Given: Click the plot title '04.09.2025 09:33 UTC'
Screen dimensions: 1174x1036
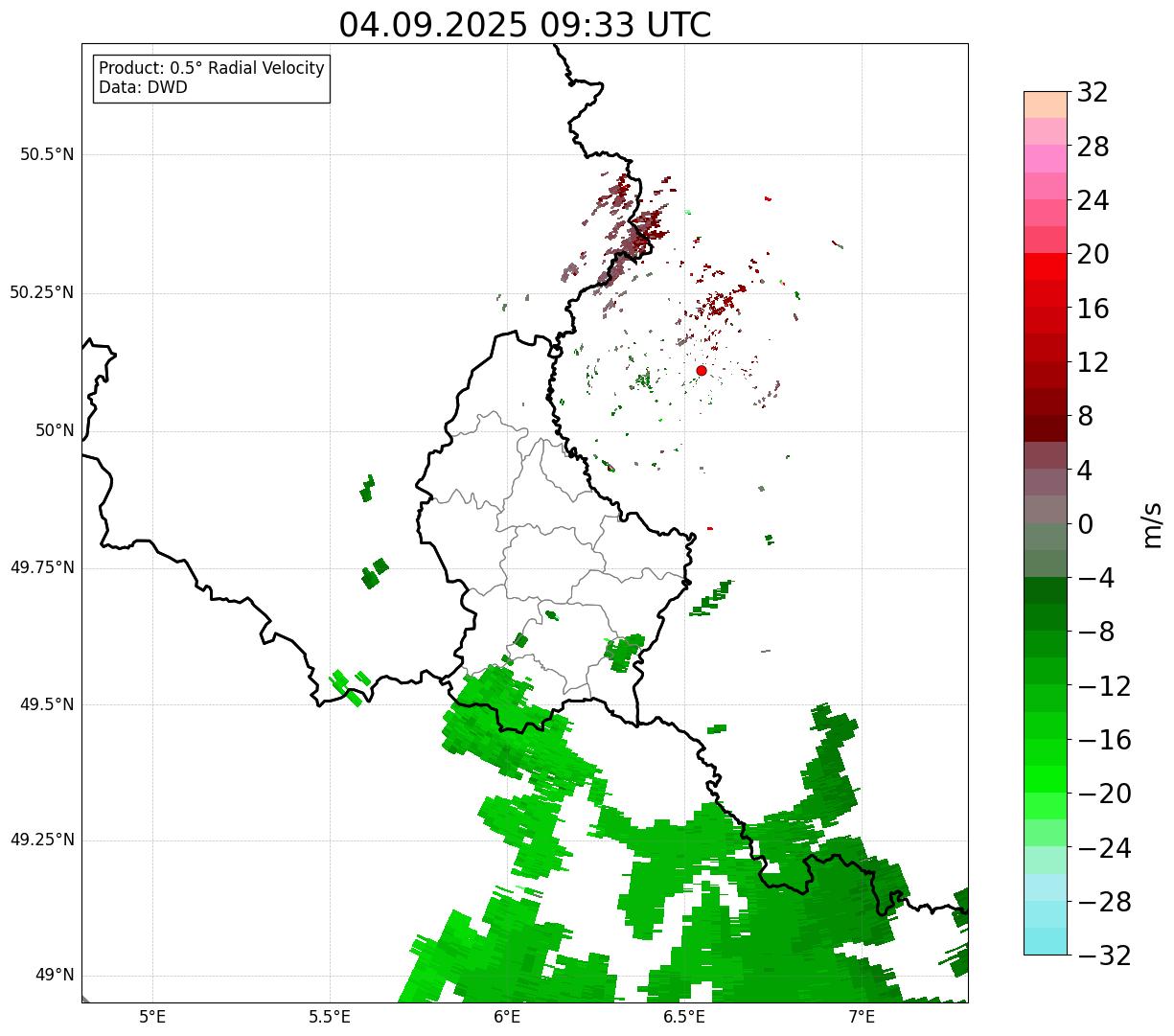Looking at the screenshot, I should [525, 25].
